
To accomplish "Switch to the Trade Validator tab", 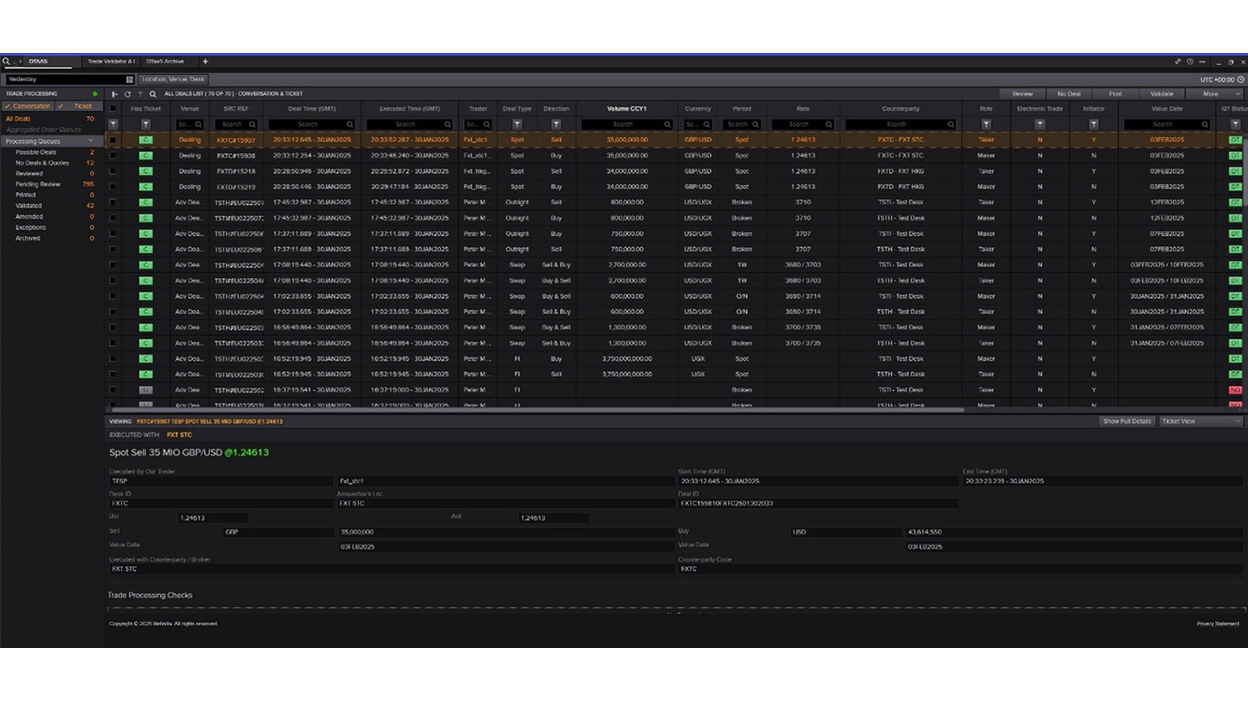I will (x=111, y=62).
